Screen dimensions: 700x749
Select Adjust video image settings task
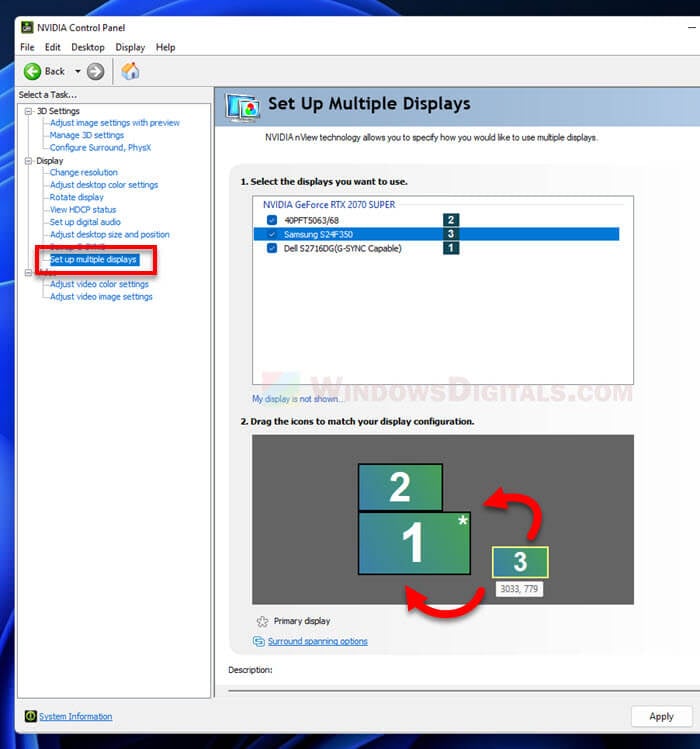click(101, 297)
